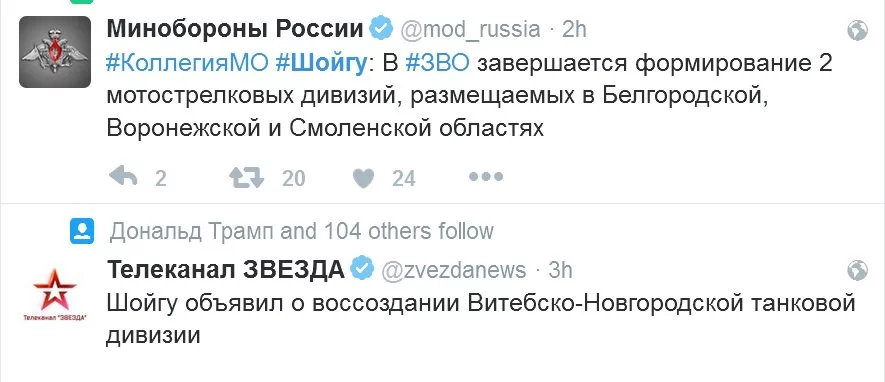The image size is (885, 382).
Task: Open more options on mod_russia tweet
Action: click(485, 177)
